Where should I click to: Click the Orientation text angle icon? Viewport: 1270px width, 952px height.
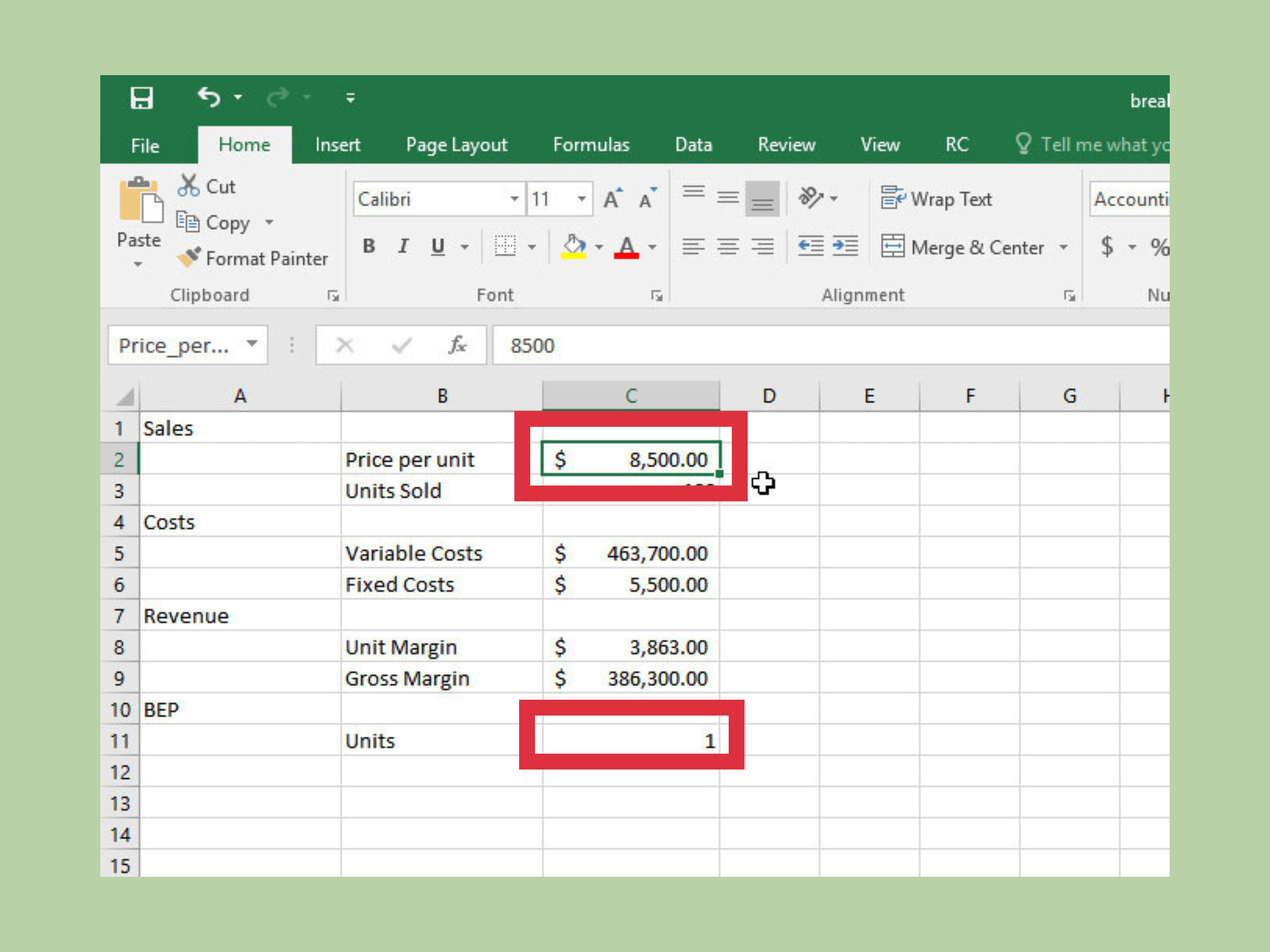click(x=811, y=198)
